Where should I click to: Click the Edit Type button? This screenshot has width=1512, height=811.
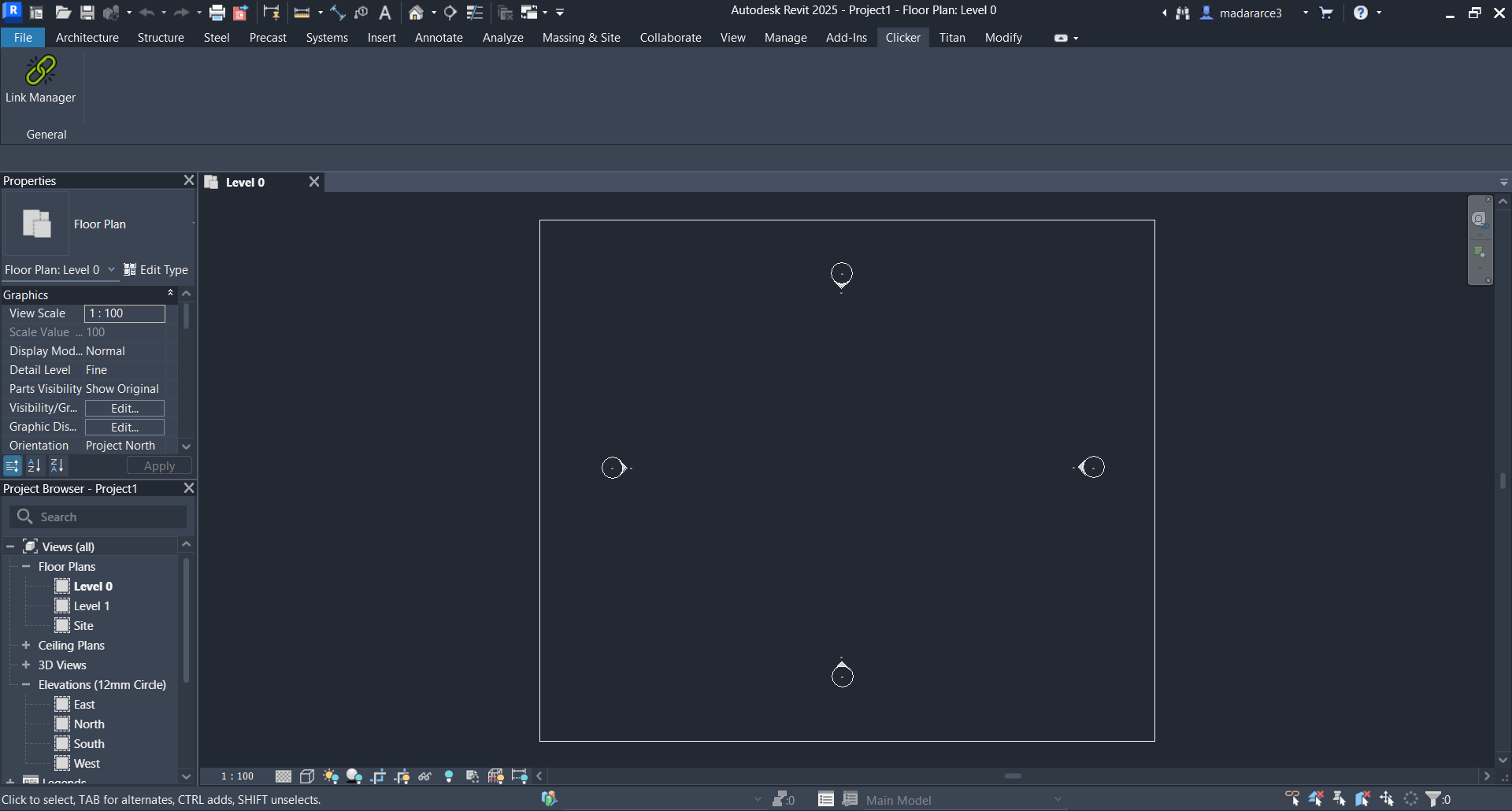point(156,270)
